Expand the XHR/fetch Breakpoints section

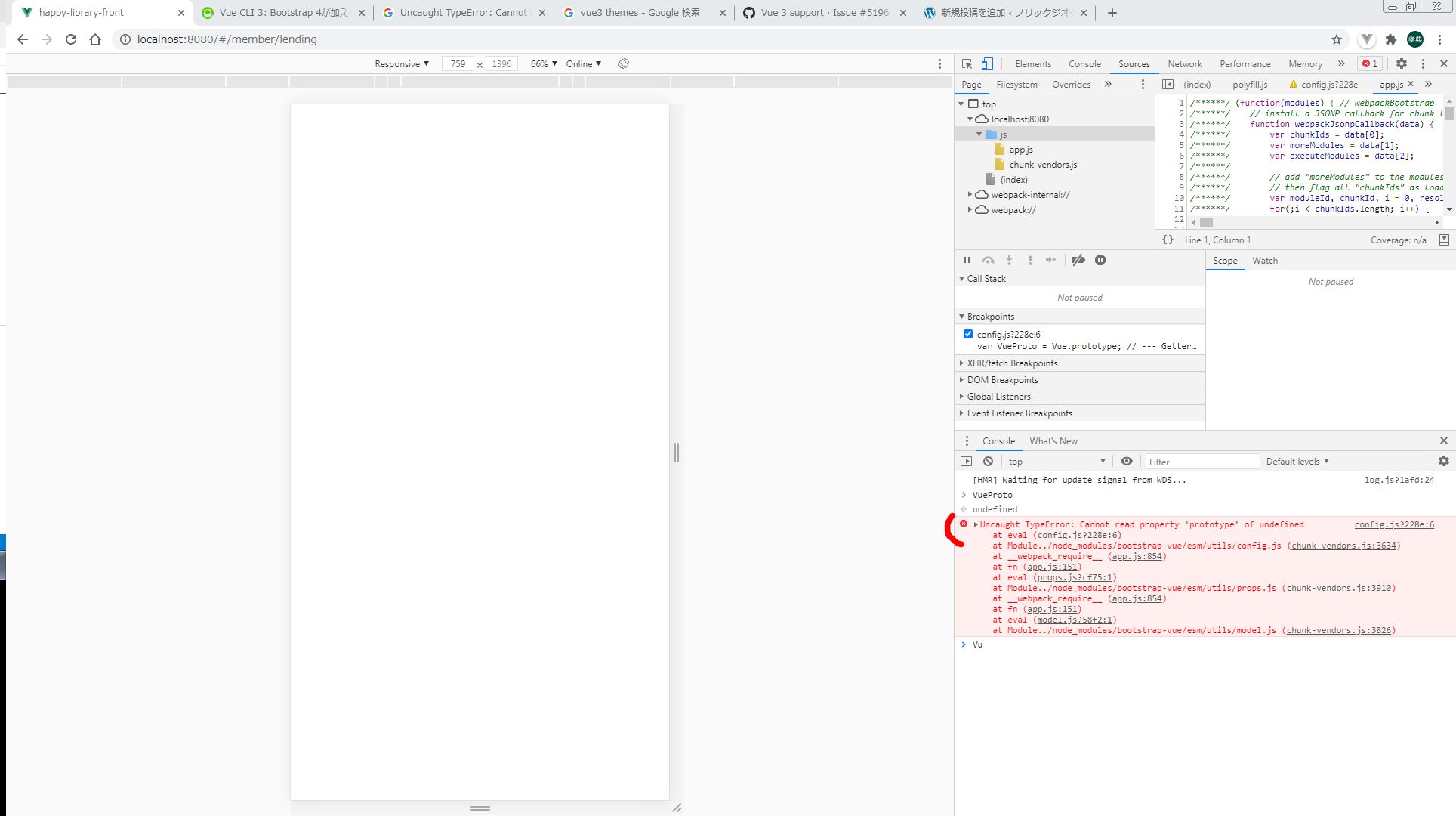(1011, 363)
